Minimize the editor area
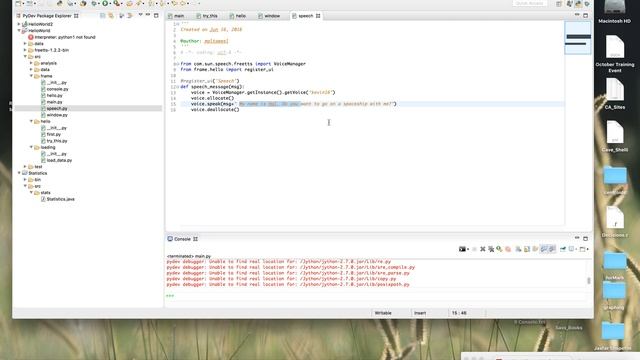 coord(577,14)
